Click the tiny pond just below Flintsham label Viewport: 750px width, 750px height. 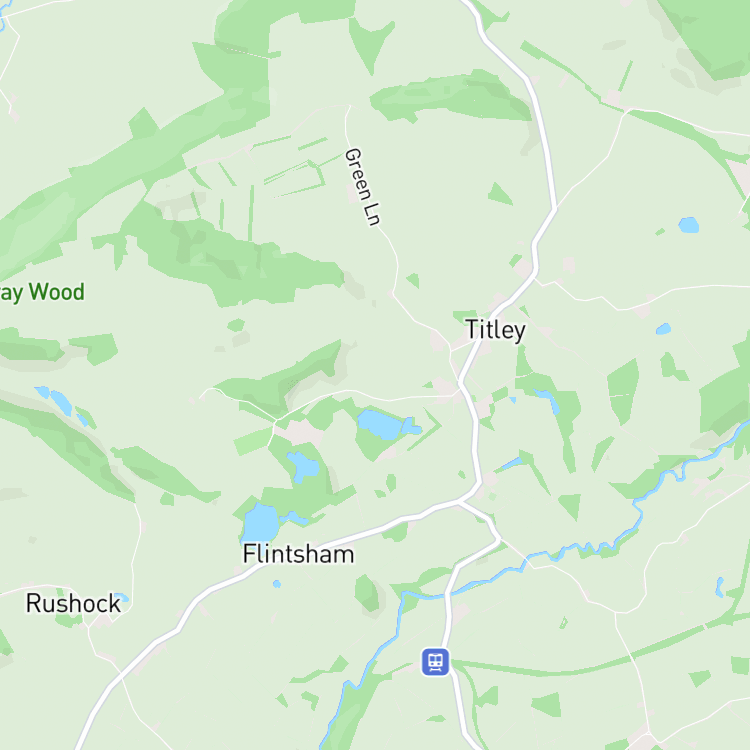click(x=276, y=584)
